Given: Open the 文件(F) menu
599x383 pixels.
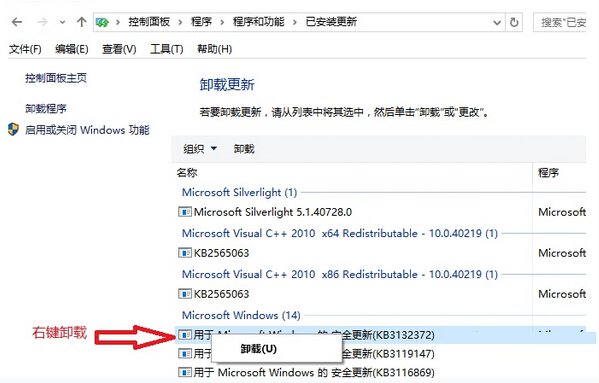Looking at the screenshot, I should (25, 49).
